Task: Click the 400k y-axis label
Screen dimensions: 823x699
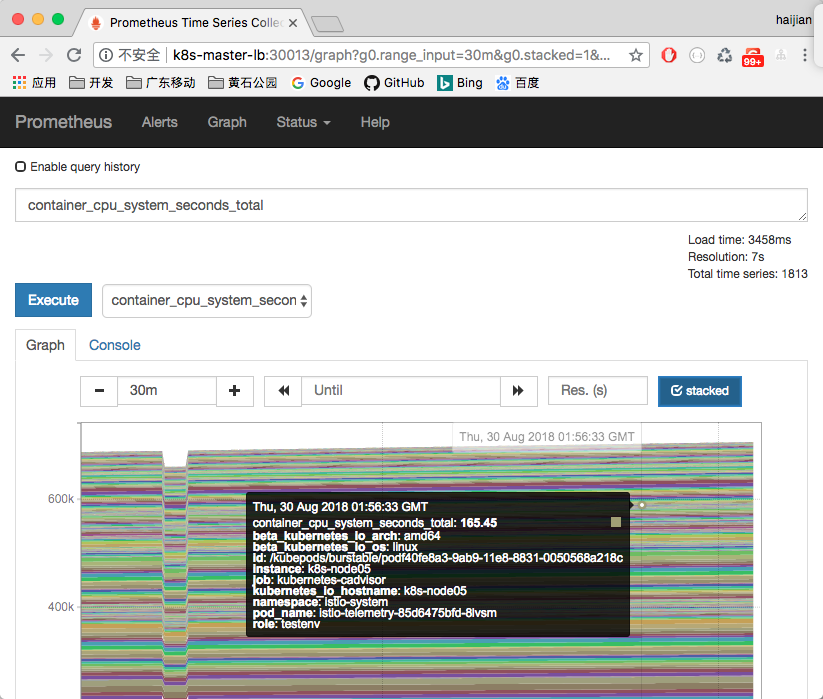Action: (x=61, y=607)
